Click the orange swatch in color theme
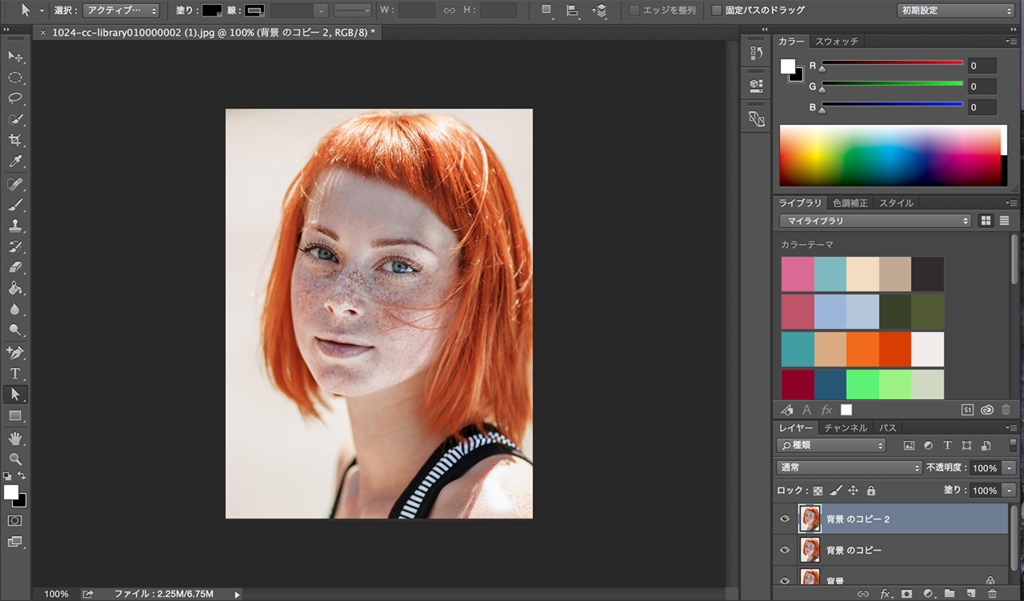The width and height of the screenshot is (1024, 601). [x=862, y=349]
